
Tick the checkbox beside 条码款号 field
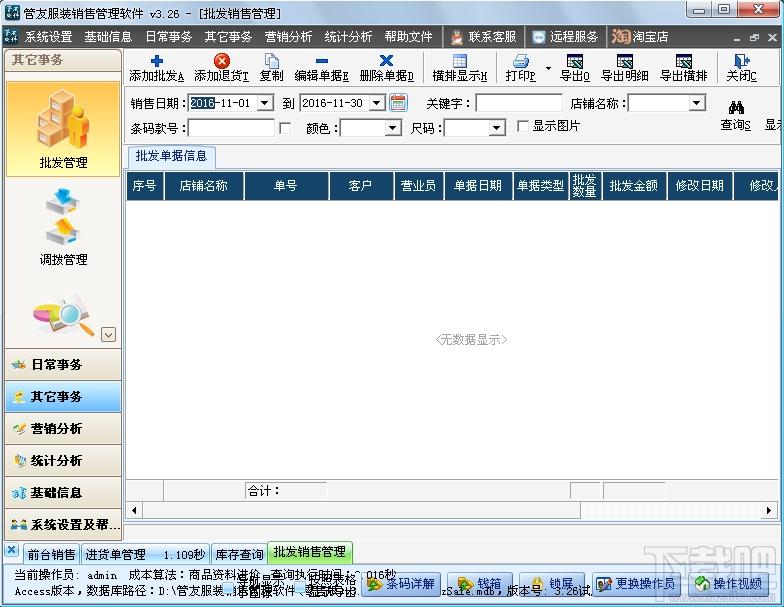click(285, 128)
